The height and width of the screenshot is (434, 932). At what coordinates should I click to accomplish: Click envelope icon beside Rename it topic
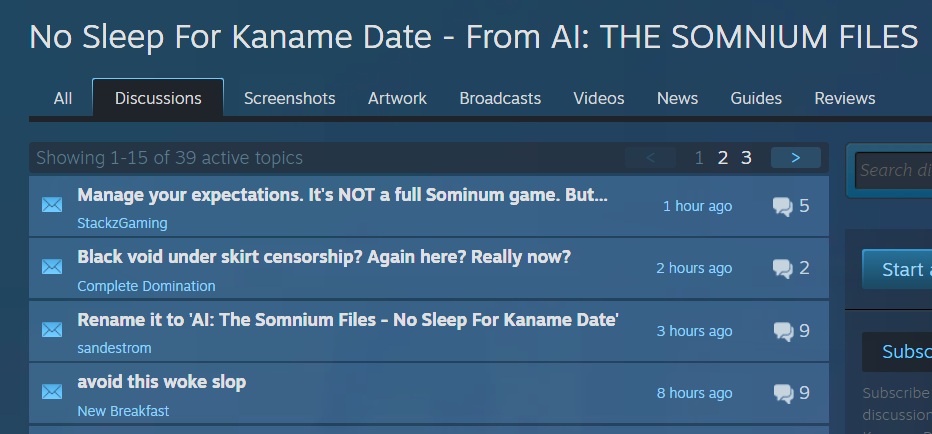pyautogui.click(x=52, y=329)
